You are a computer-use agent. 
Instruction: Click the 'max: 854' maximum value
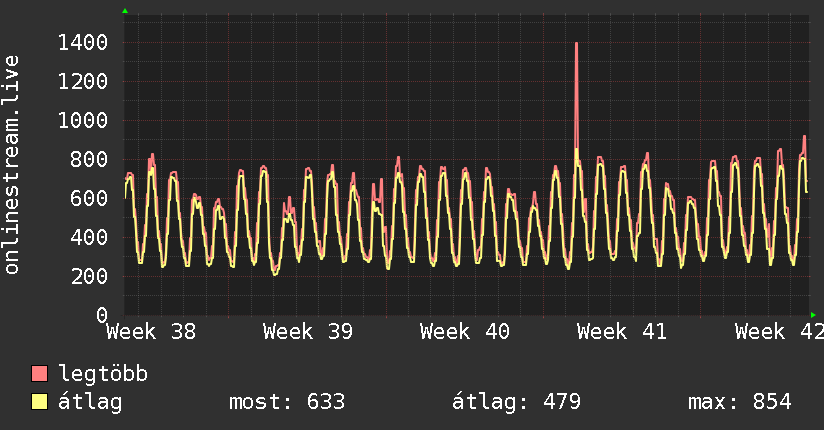[x=739, y=402]
